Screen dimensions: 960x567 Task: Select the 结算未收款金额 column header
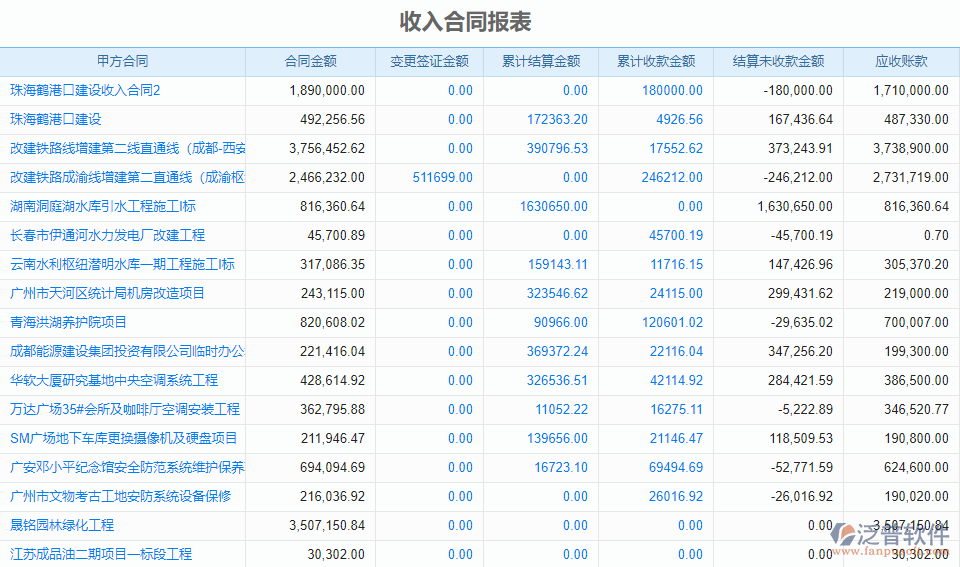[x=778, y=61]
